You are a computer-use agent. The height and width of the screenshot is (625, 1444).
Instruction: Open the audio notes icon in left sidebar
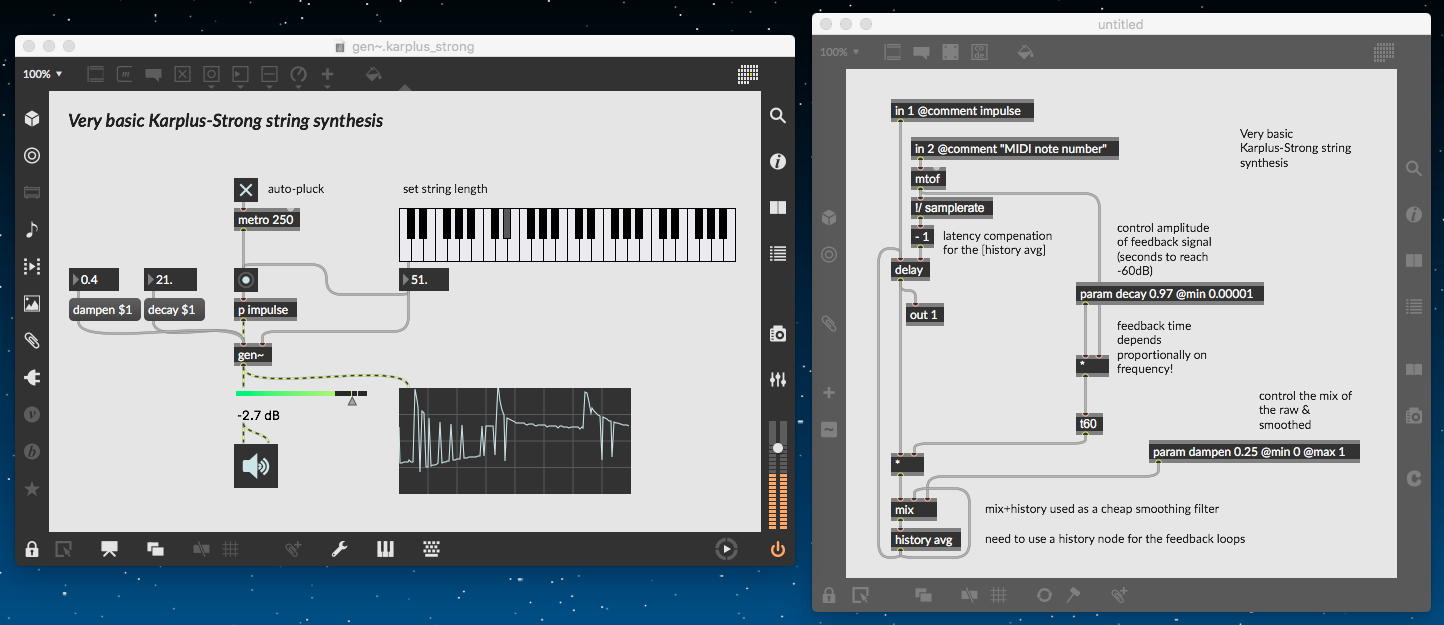point(32,230)
